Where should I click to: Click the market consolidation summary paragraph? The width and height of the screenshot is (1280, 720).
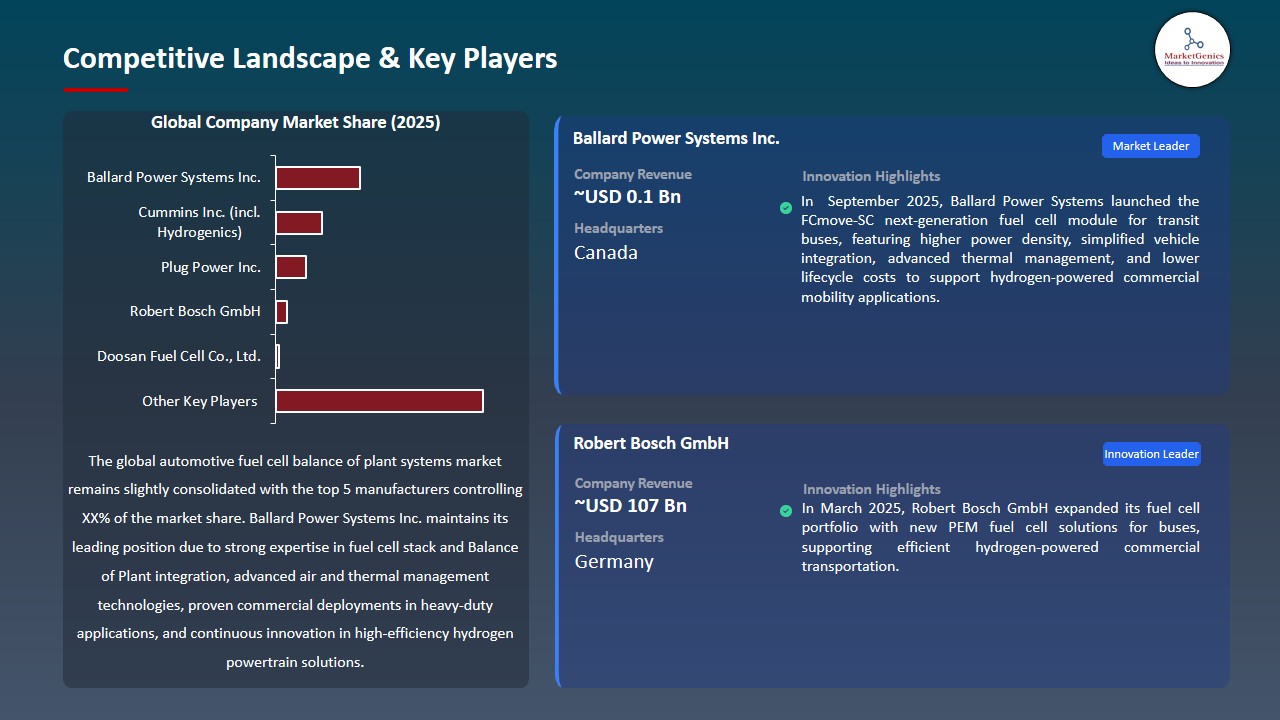(x=295, y=561)
